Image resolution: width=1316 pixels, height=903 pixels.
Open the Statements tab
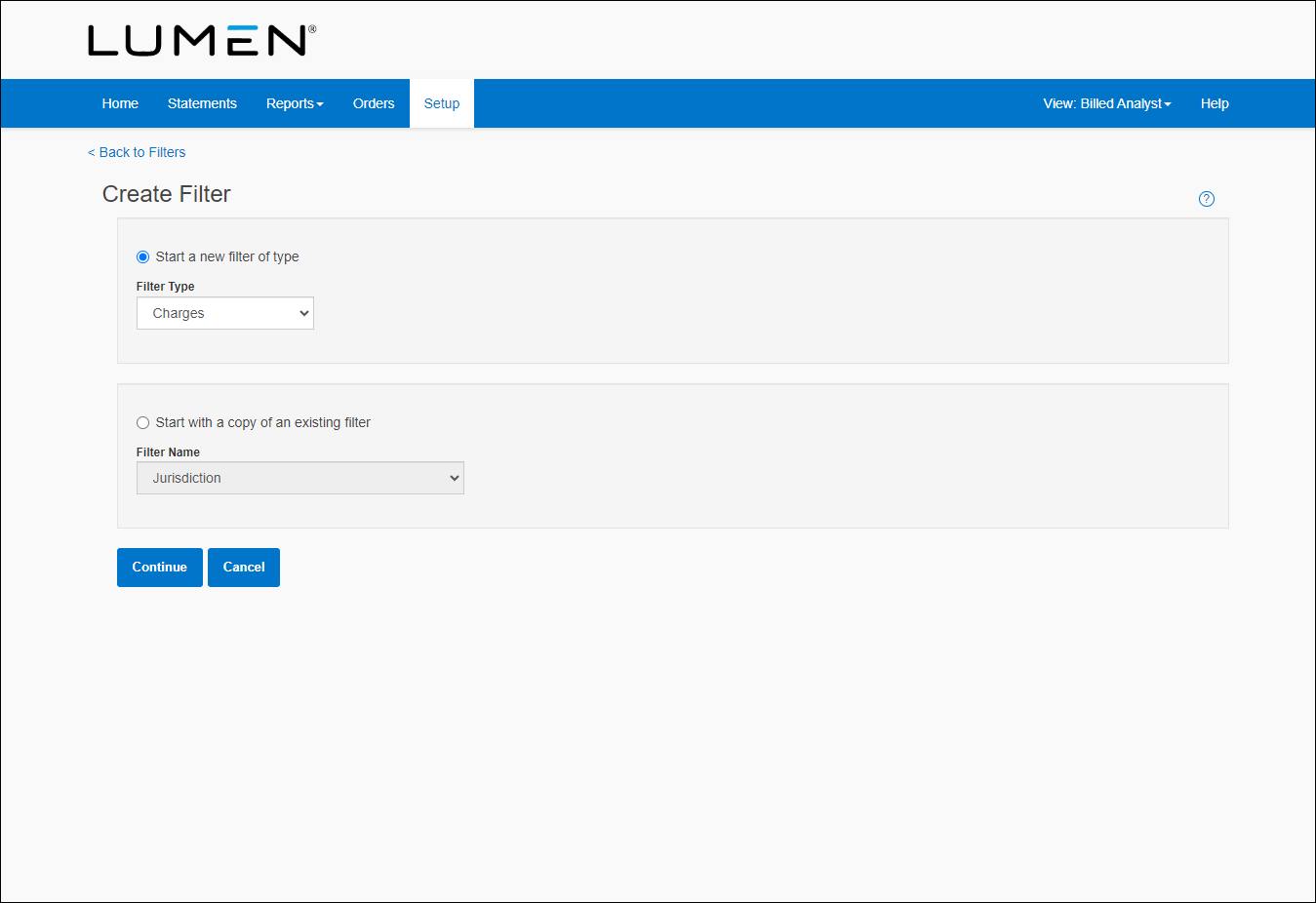[202, 103]
